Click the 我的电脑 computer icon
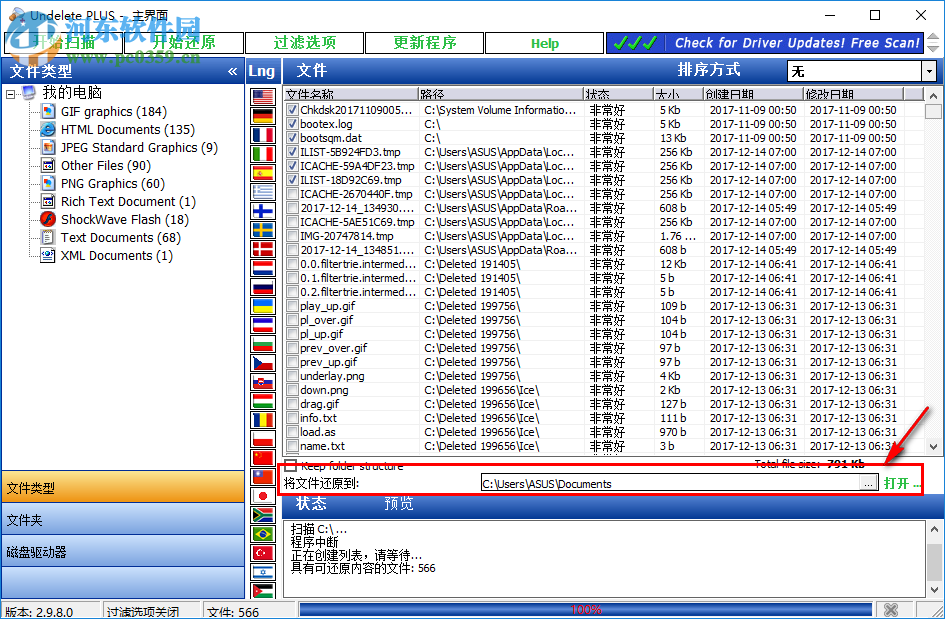Viewport: 945px width, 619px height. (x=28, y=92)
